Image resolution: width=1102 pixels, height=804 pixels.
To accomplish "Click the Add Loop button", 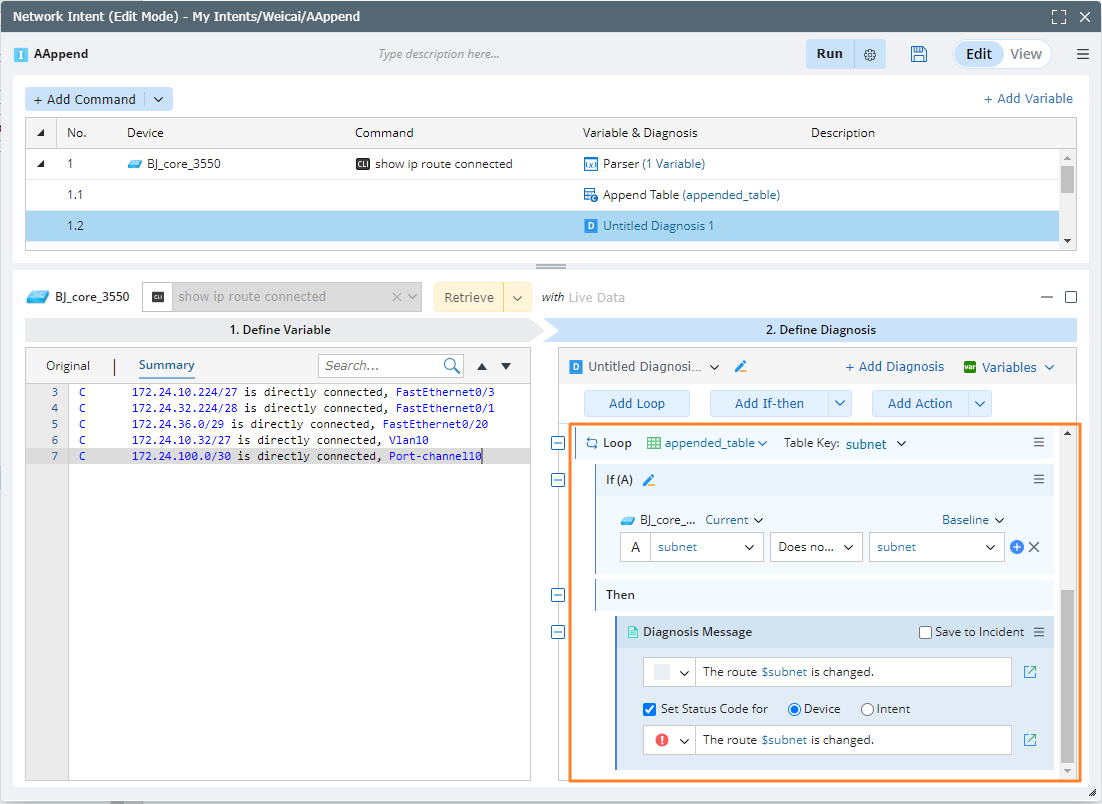I will point(636,403).
